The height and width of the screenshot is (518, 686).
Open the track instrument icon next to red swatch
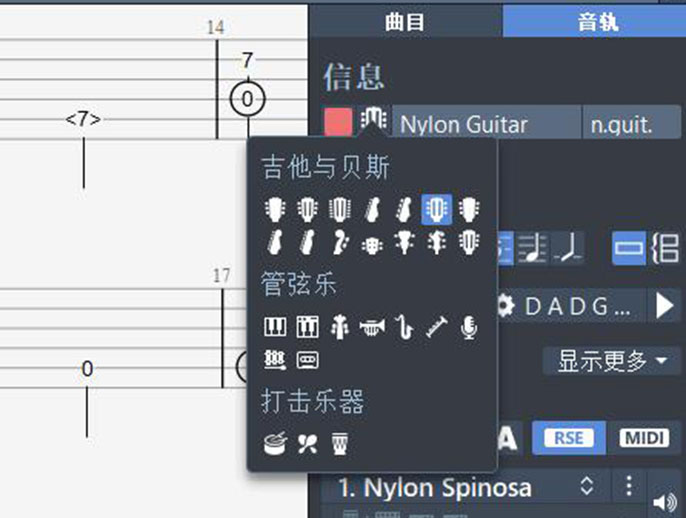(373, 121)
